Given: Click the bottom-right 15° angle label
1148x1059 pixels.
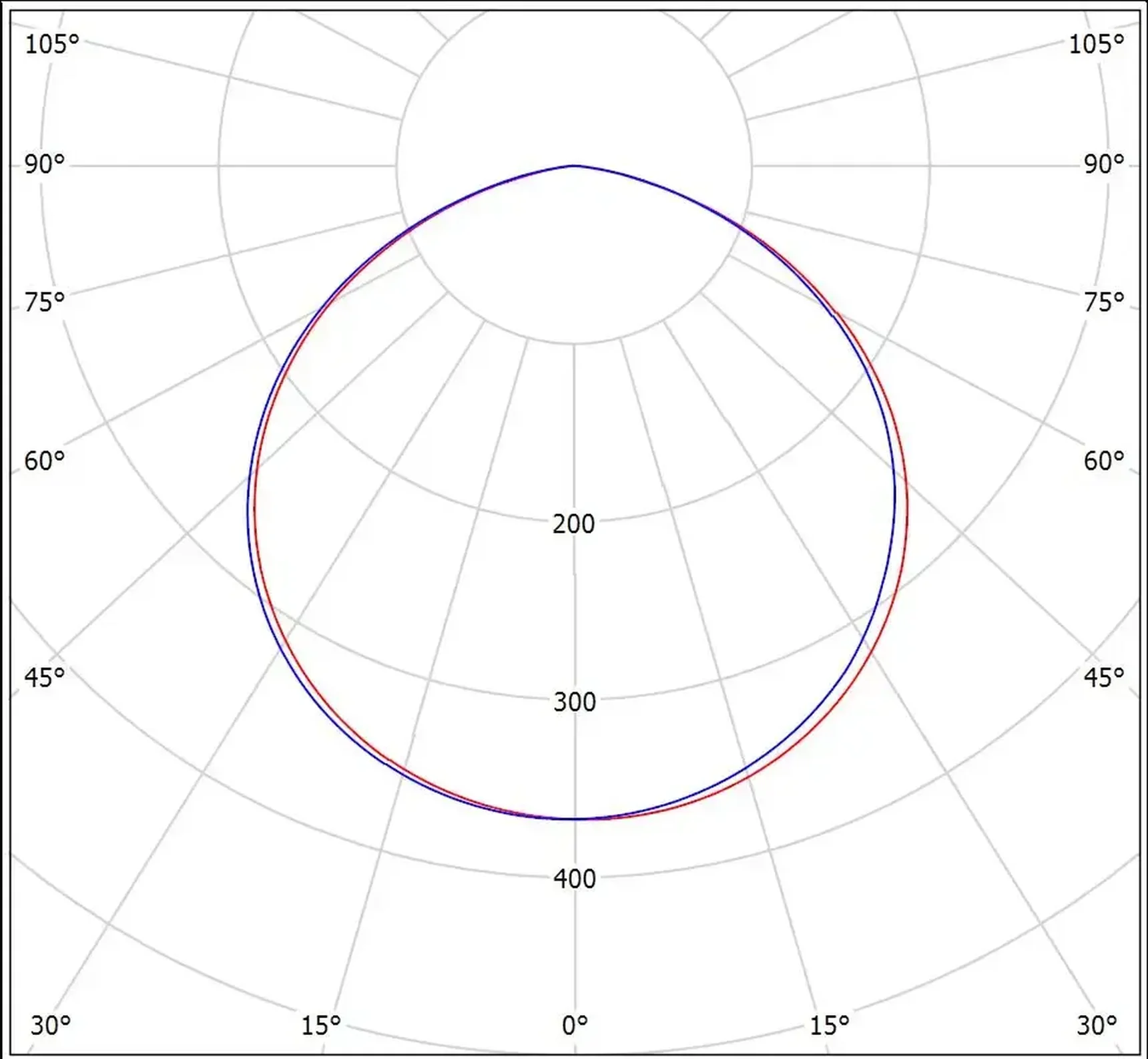Looking at the screenshot, I should pyautogui.click(x=830, y=1022).
